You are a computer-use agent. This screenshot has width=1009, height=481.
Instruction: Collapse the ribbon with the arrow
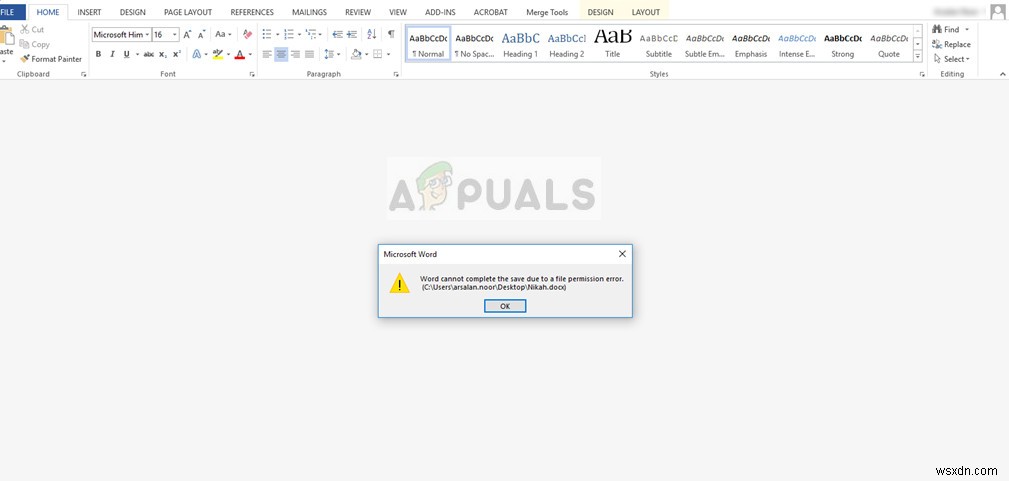point(1001,74)
